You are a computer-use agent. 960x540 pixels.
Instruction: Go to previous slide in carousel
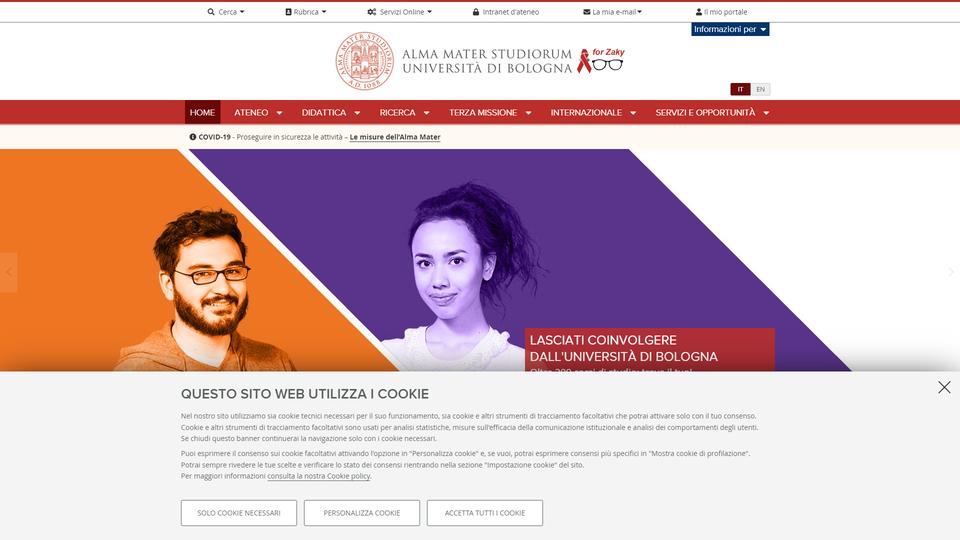[x=9, y=272]
